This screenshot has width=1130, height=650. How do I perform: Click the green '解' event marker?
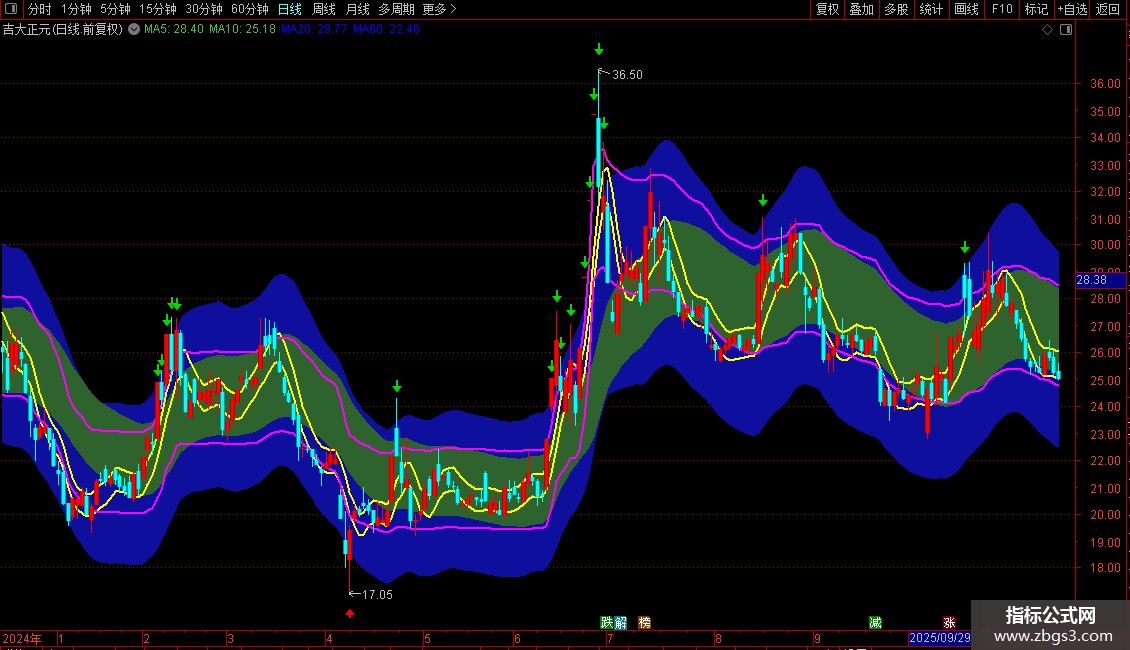point(620,622)
